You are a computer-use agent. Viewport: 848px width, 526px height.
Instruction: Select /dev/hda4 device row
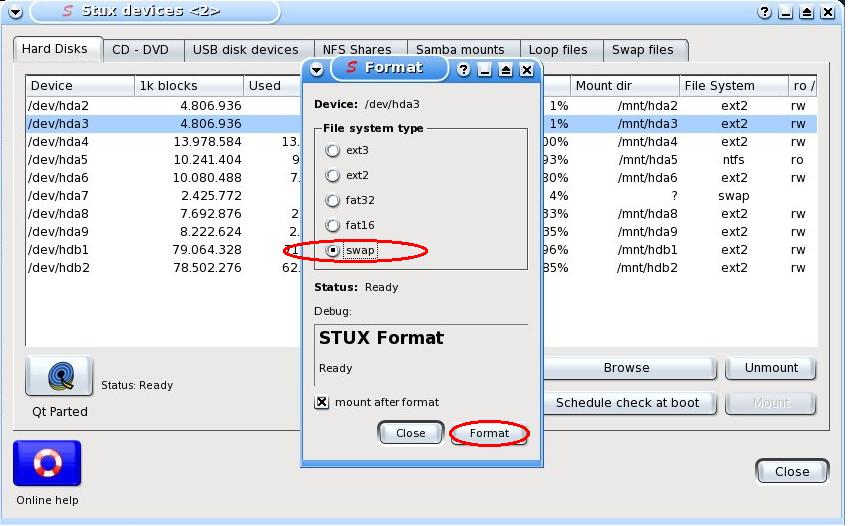[x=421, y=142]
